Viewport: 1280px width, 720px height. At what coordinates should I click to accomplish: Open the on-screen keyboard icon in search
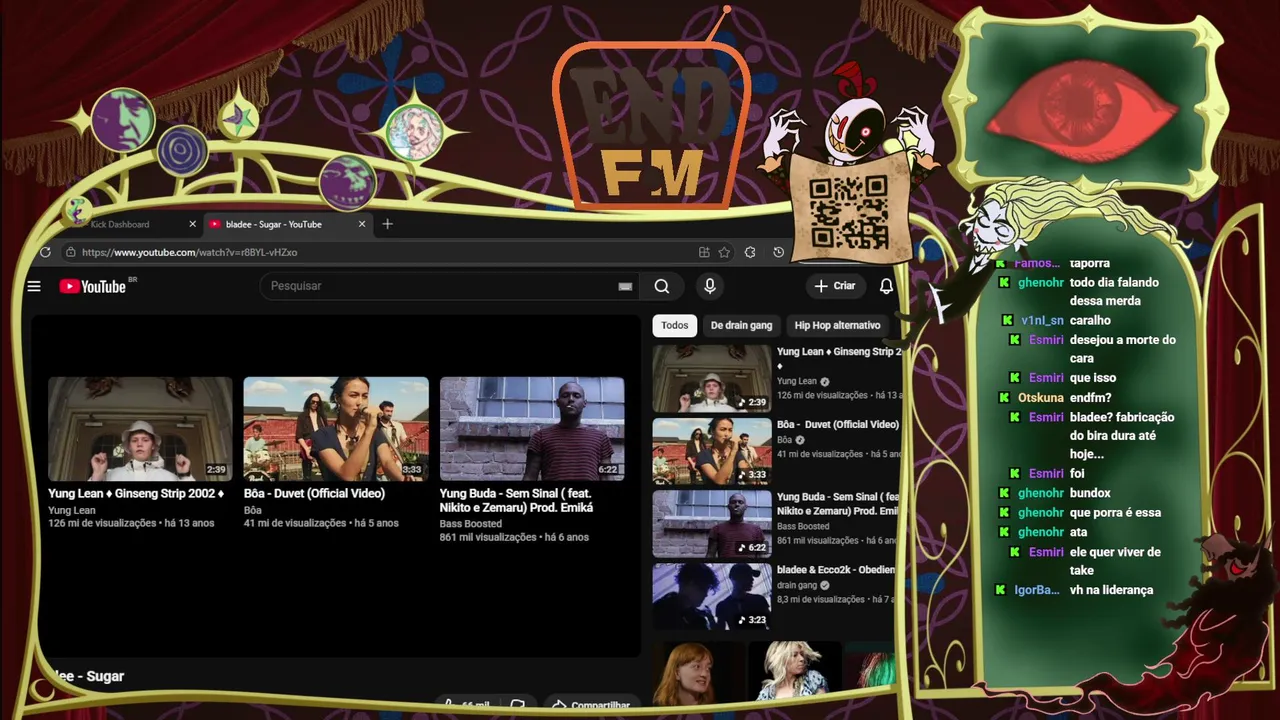625,286
